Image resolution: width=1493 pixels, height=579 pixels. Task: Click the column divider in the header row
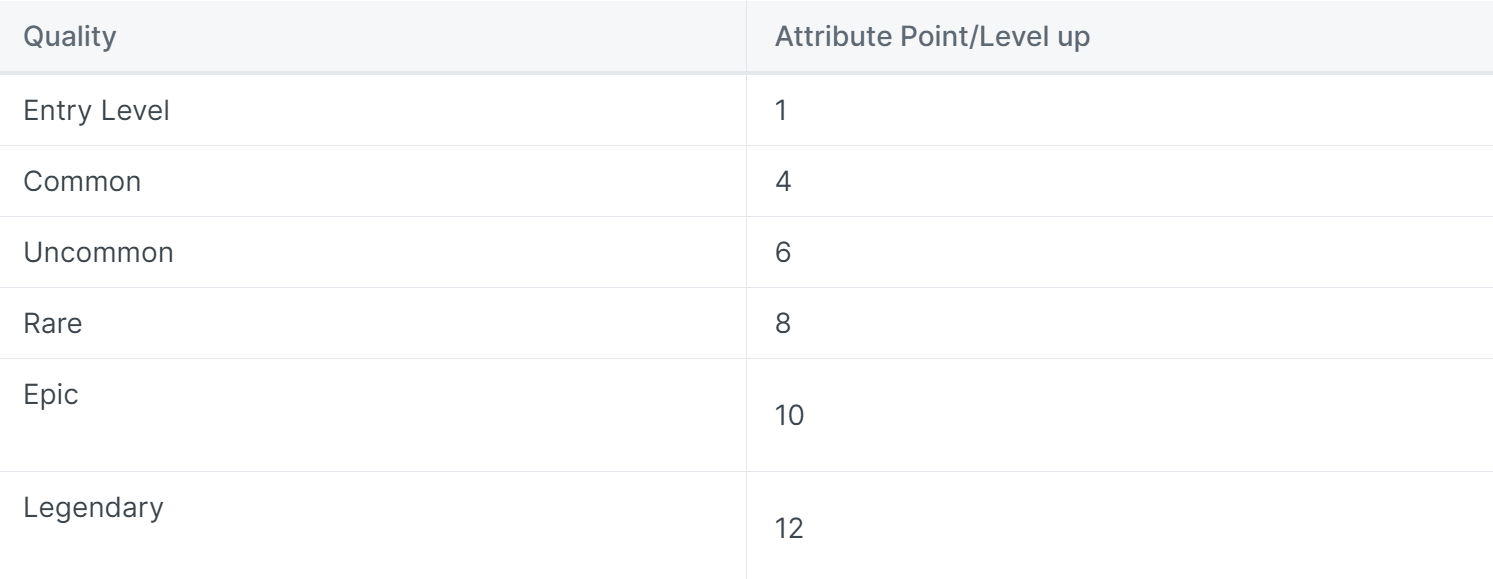746,39
